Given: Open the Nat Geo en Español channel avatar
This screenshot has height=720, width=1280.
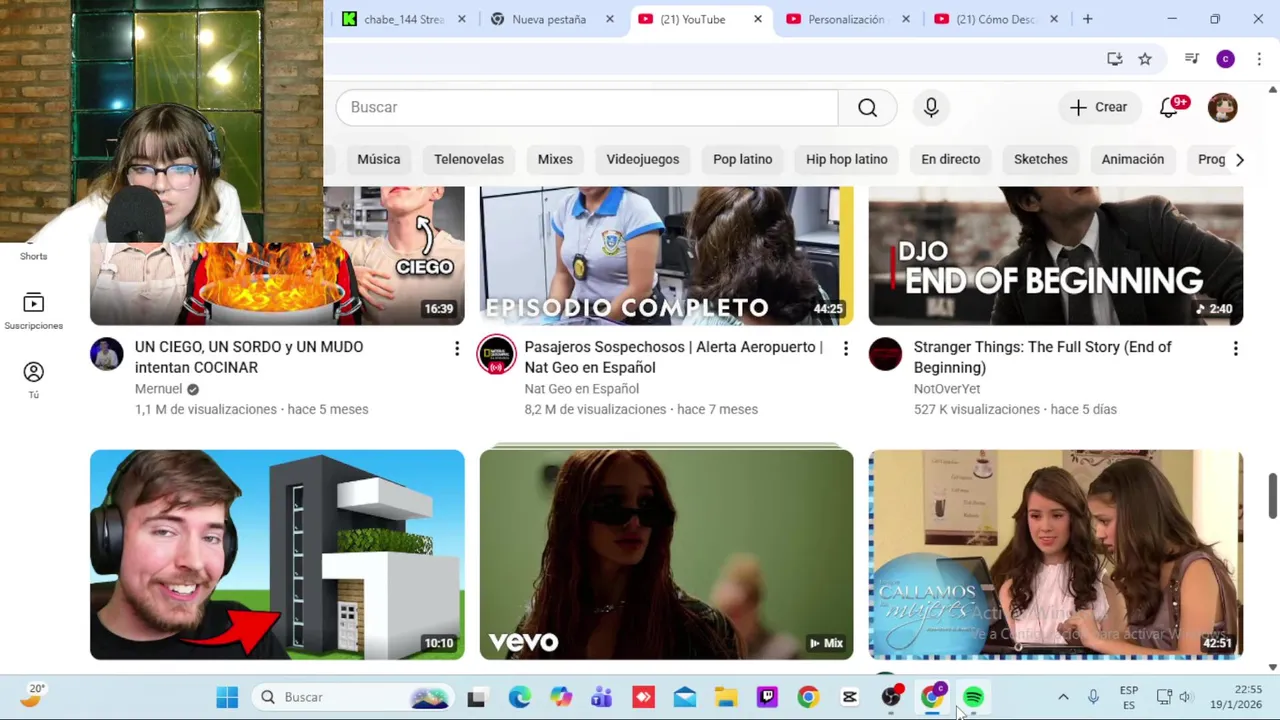Looking at the screenshot, I should point(496,354).
